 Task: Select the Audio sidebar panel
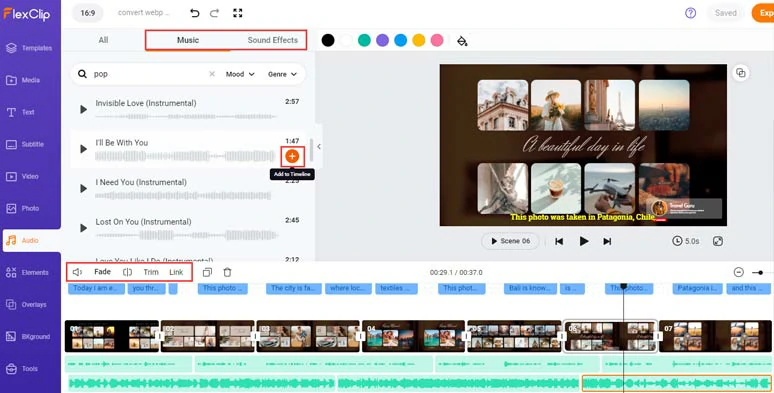click(x=31, y=240)
